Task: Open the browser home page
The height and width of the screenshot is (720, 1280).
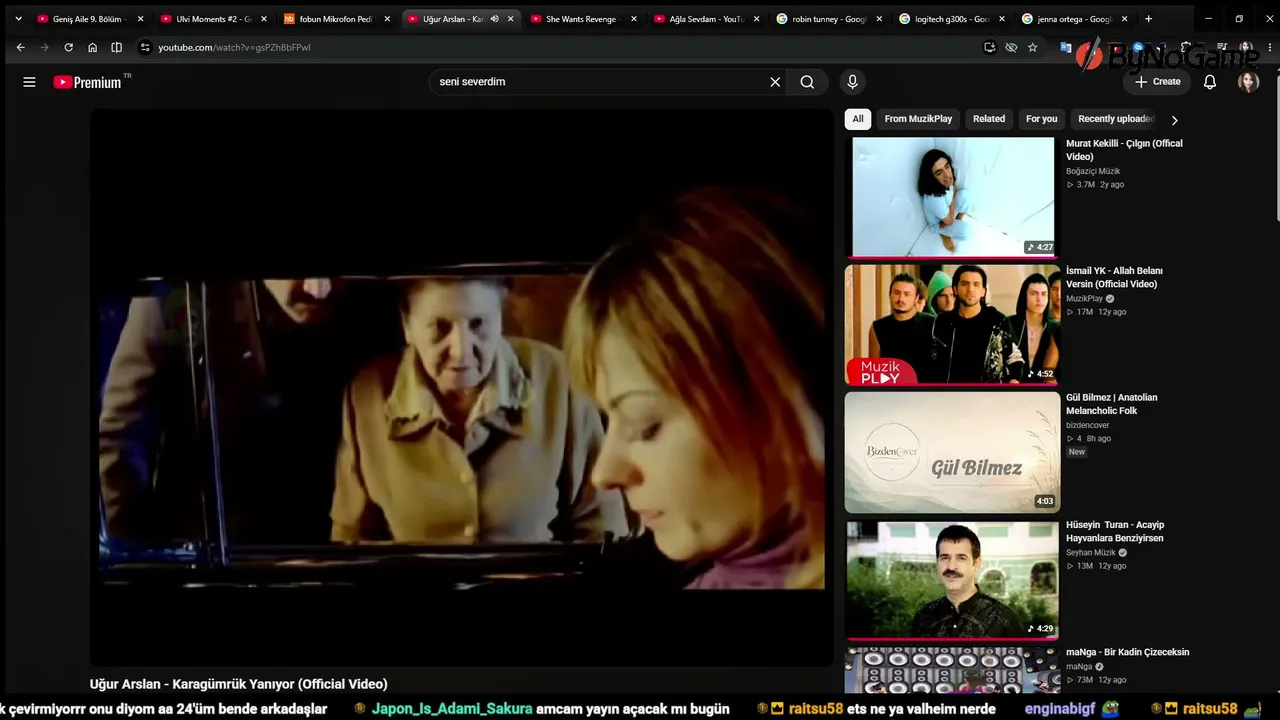Action: pos(92,47)
